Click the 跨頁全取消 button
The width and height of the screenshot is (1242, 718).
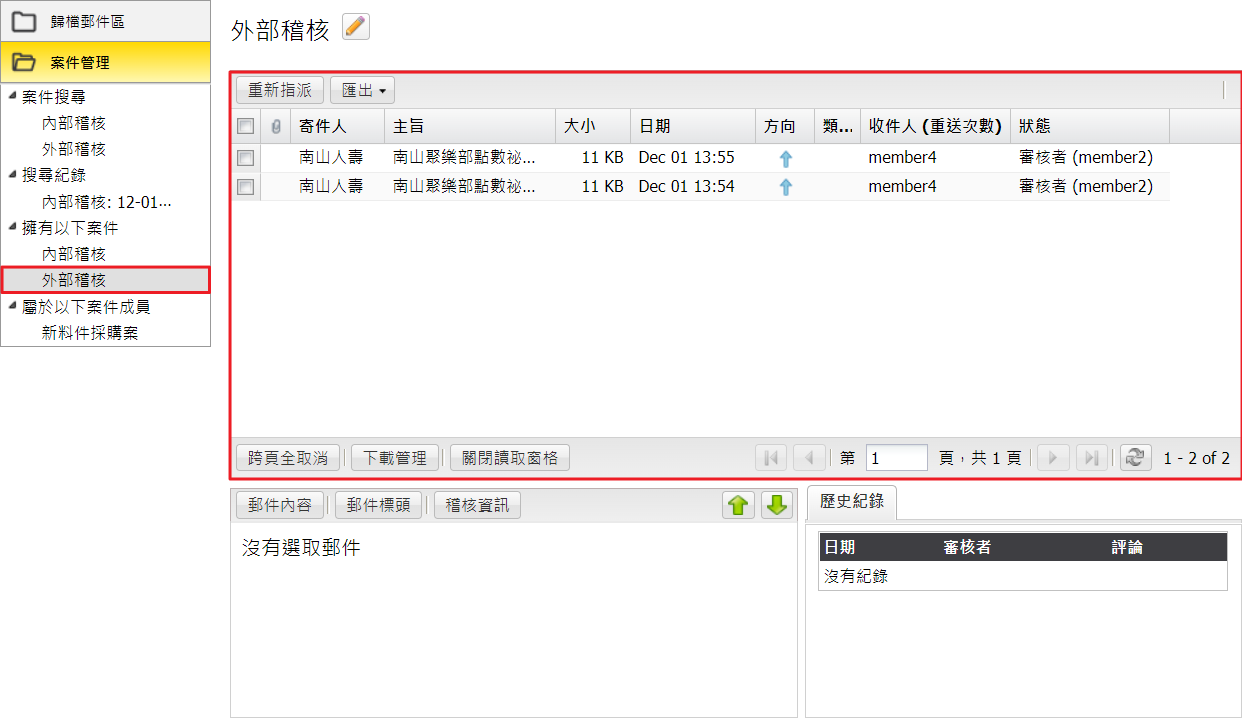288,458
